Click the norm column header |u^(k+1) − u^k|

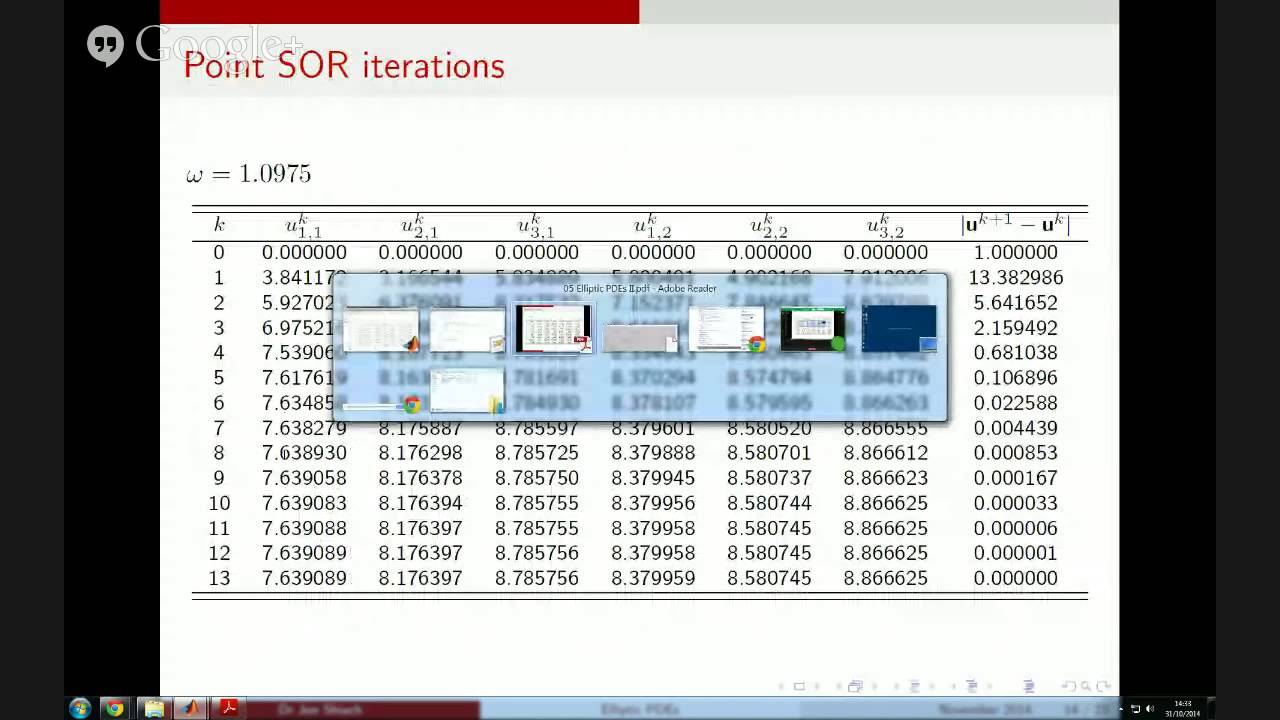1015,224
